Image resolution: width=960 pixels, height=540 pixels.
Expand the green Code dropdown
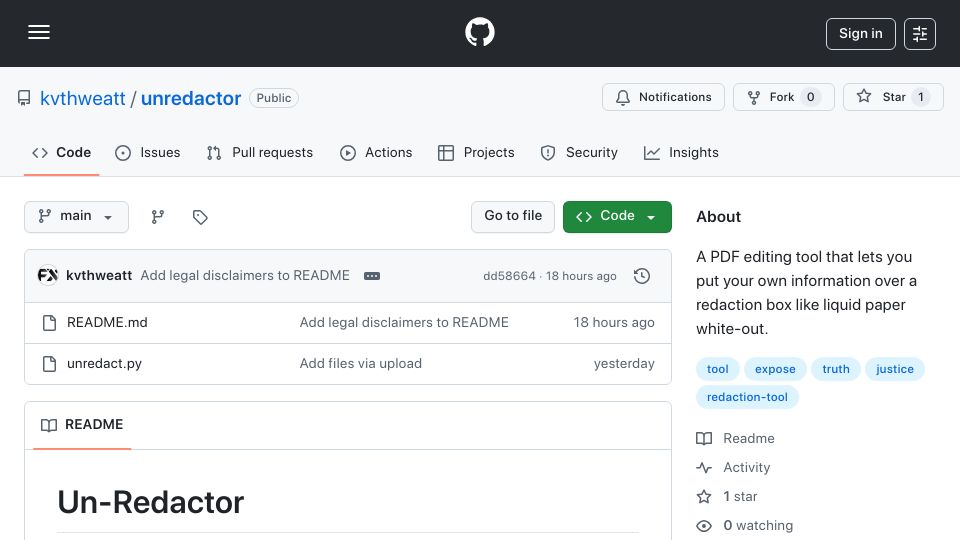pos(617,217)
